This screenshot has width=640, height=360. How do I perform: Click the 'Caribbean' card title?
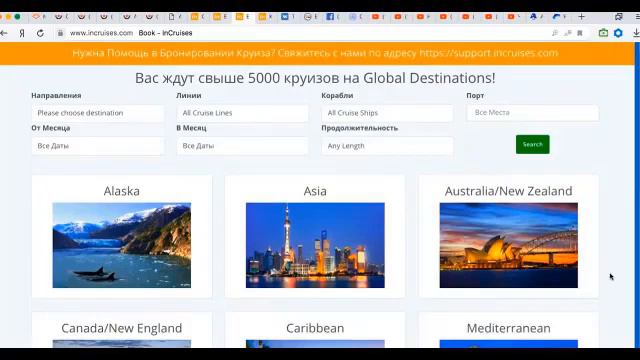click(315, 328)
